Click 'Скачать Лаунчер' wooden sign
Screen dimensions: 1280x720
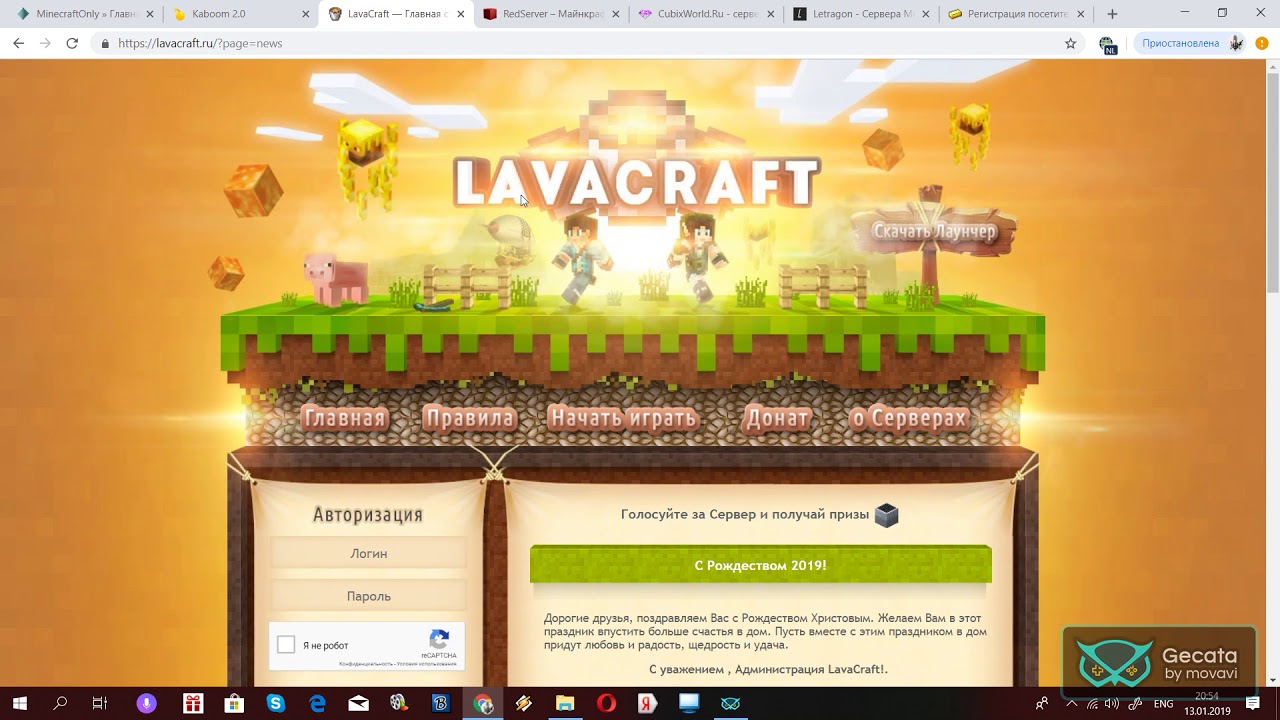tap(934, 231)
